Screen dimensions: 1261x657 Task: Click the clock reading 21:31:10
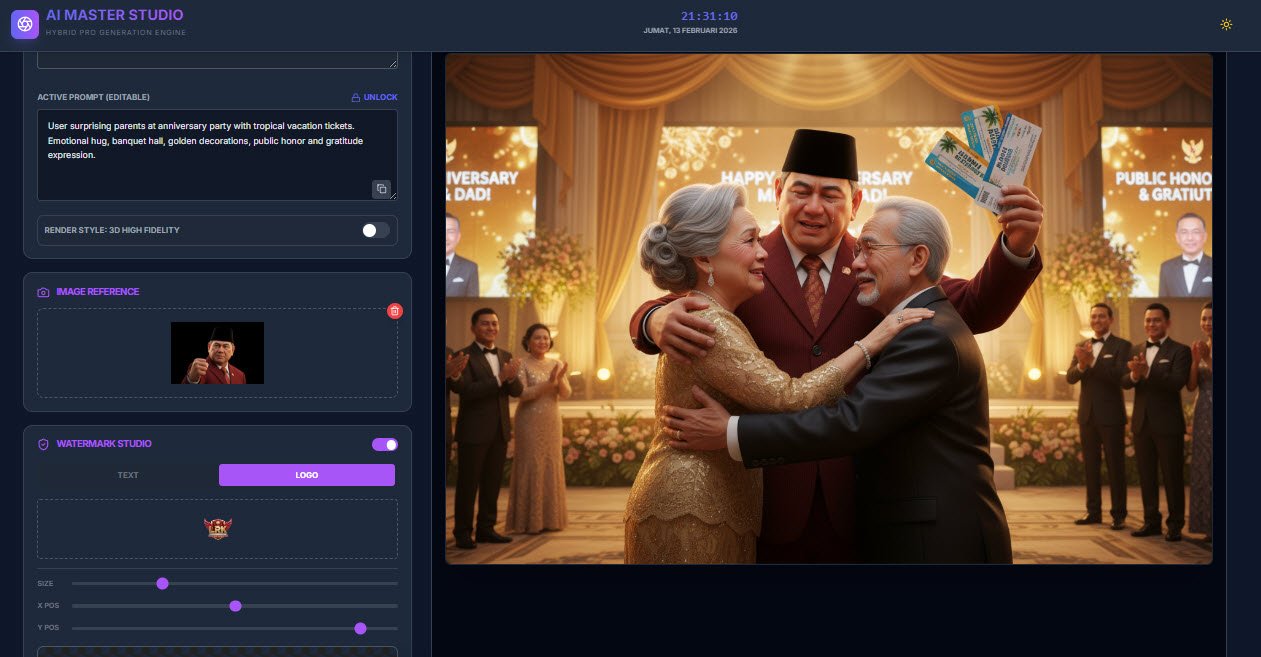tap(709, 16)
